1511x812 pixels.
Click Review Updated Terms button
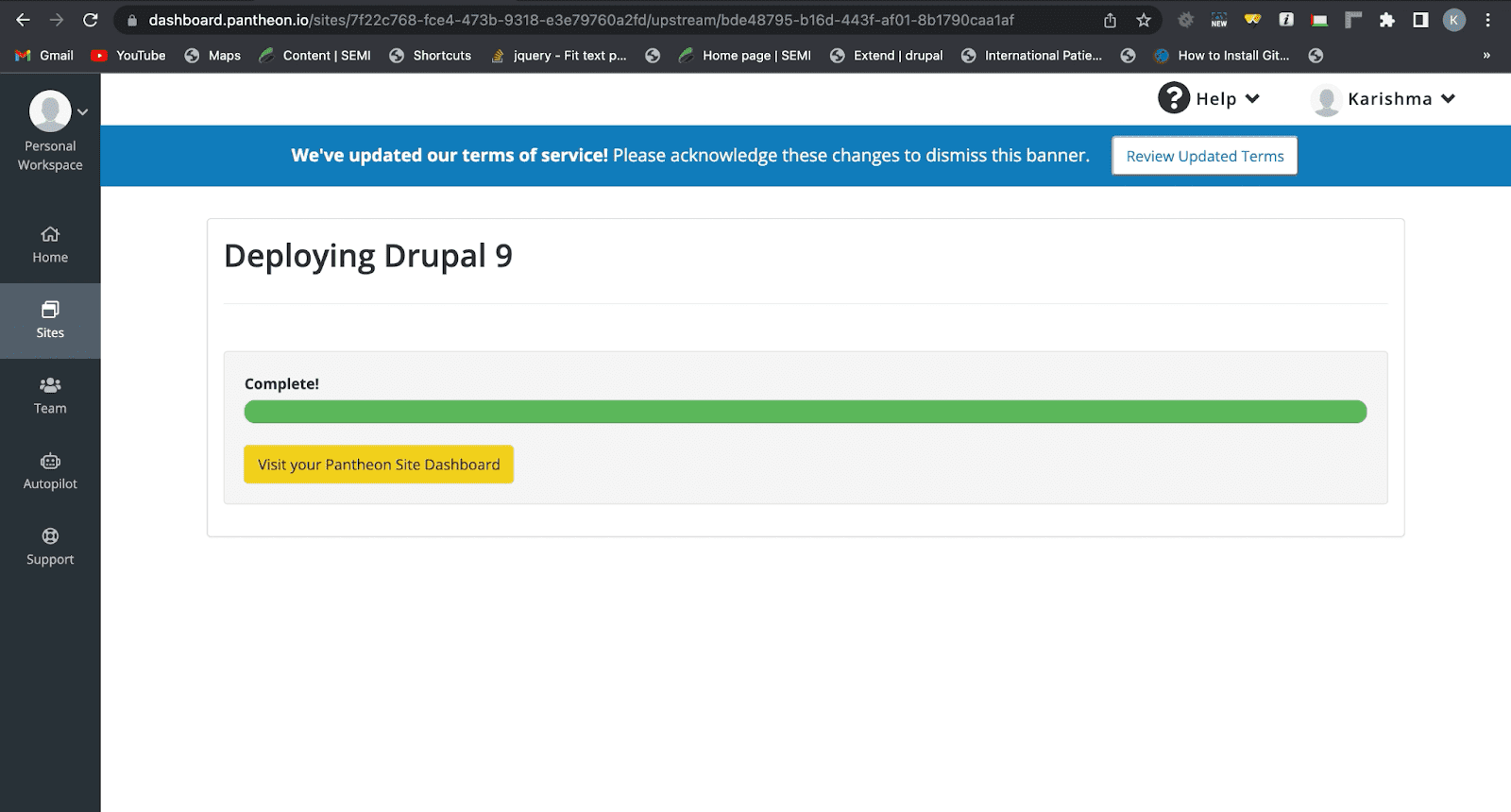pyautogui.click(x=1205, y=156)
